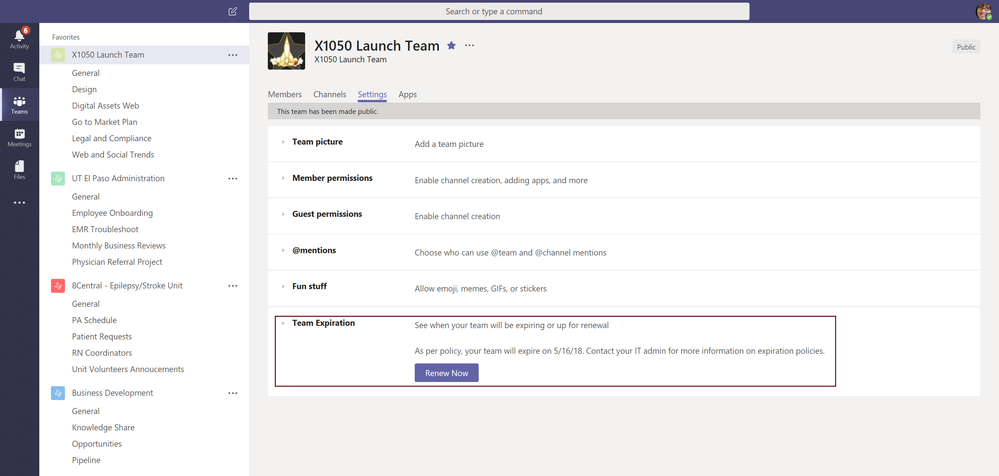
Task: Open the RN Coordinators channel
Action: pyautogui.click(x=102, y=352)
